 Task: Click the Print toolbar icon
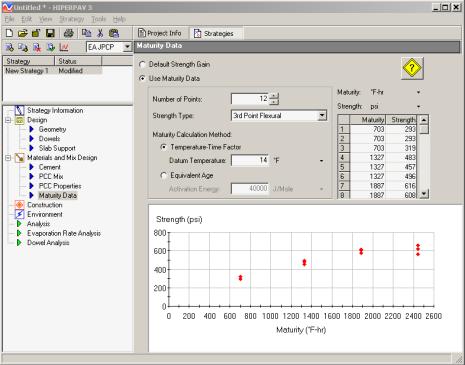69,33
